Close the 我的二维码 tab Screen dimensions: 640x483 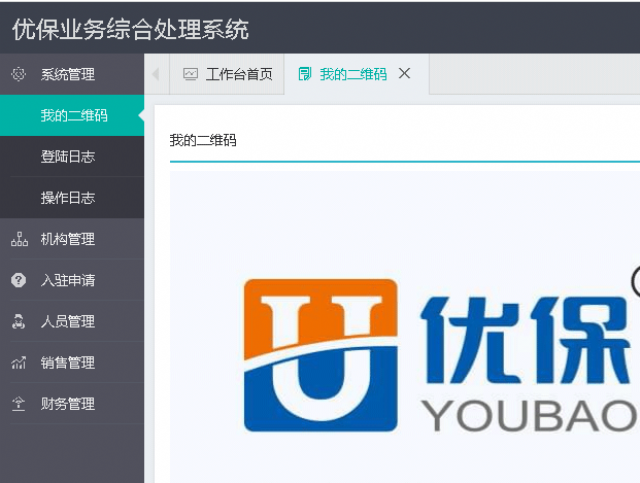point(404,73)
